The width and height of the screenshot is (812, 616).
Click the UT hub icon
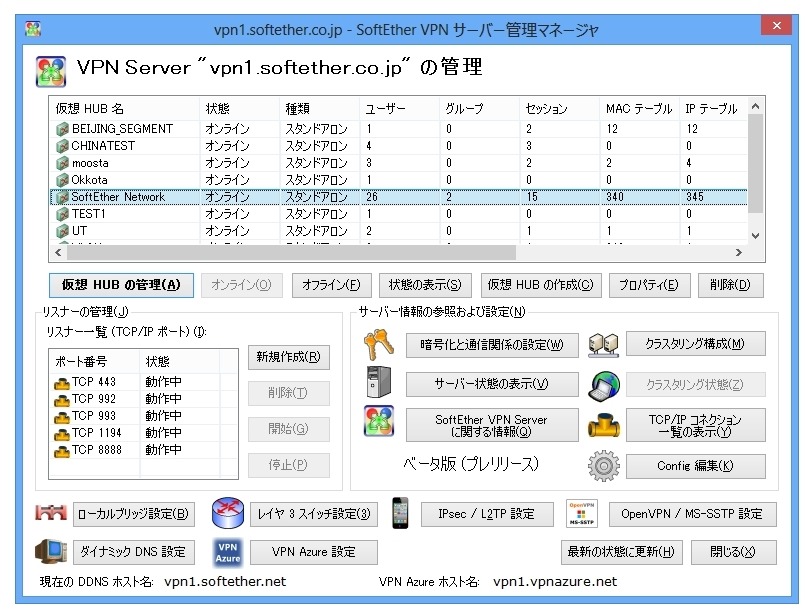tap(62, 231)
